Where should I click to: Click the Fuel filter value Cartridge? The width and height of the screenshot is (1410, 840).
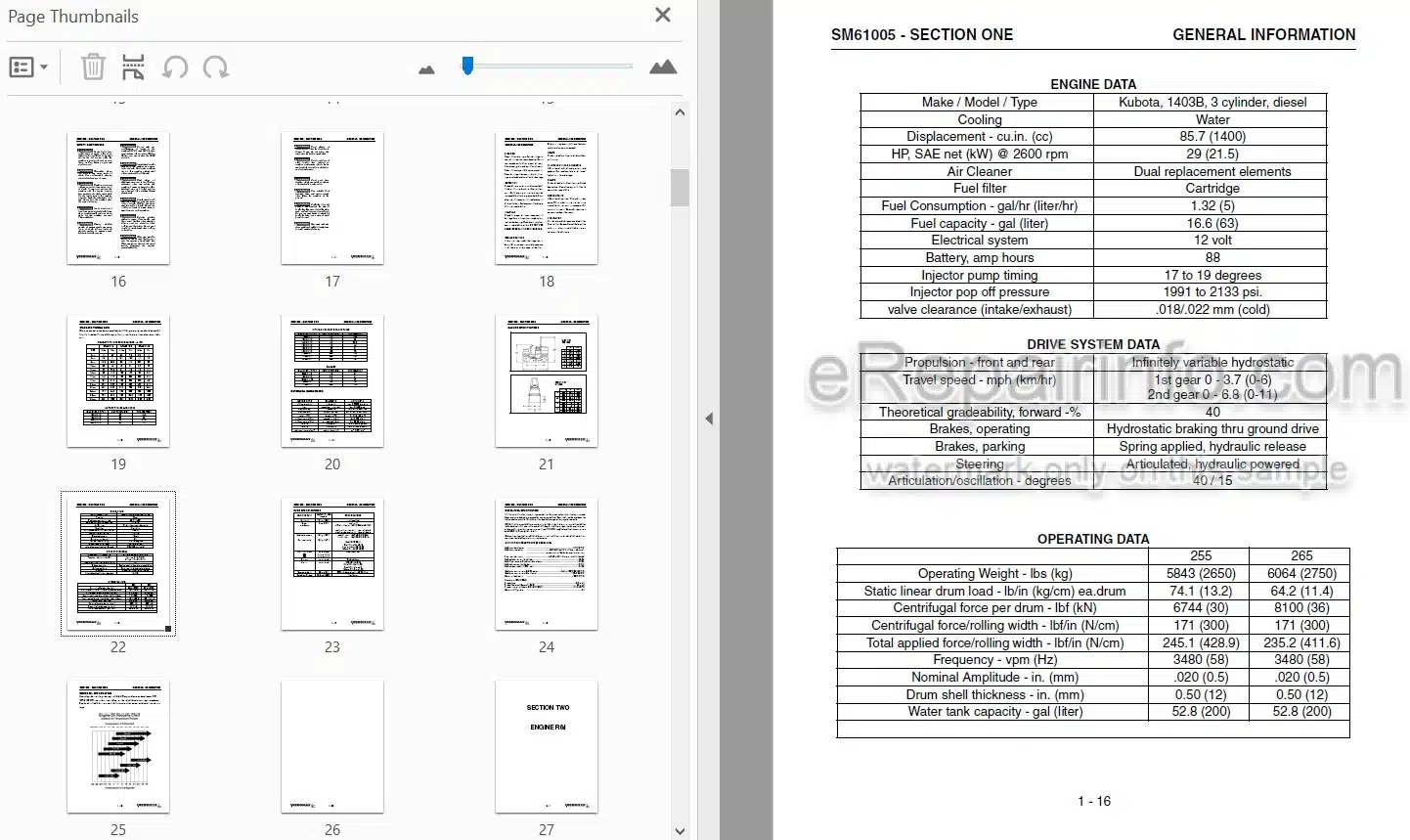coord(1212,189)
